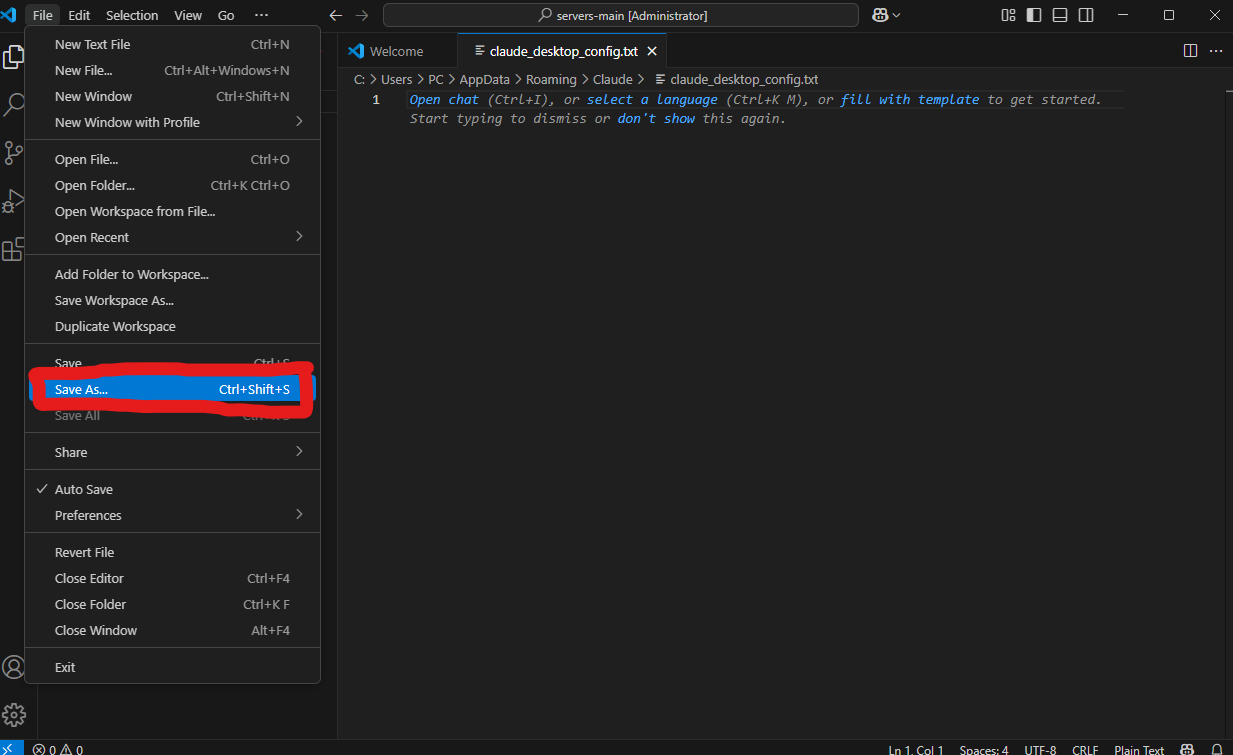Choose Open Folder... menu entry
Screen dimensions: 1233x755
tap(172, 185)
